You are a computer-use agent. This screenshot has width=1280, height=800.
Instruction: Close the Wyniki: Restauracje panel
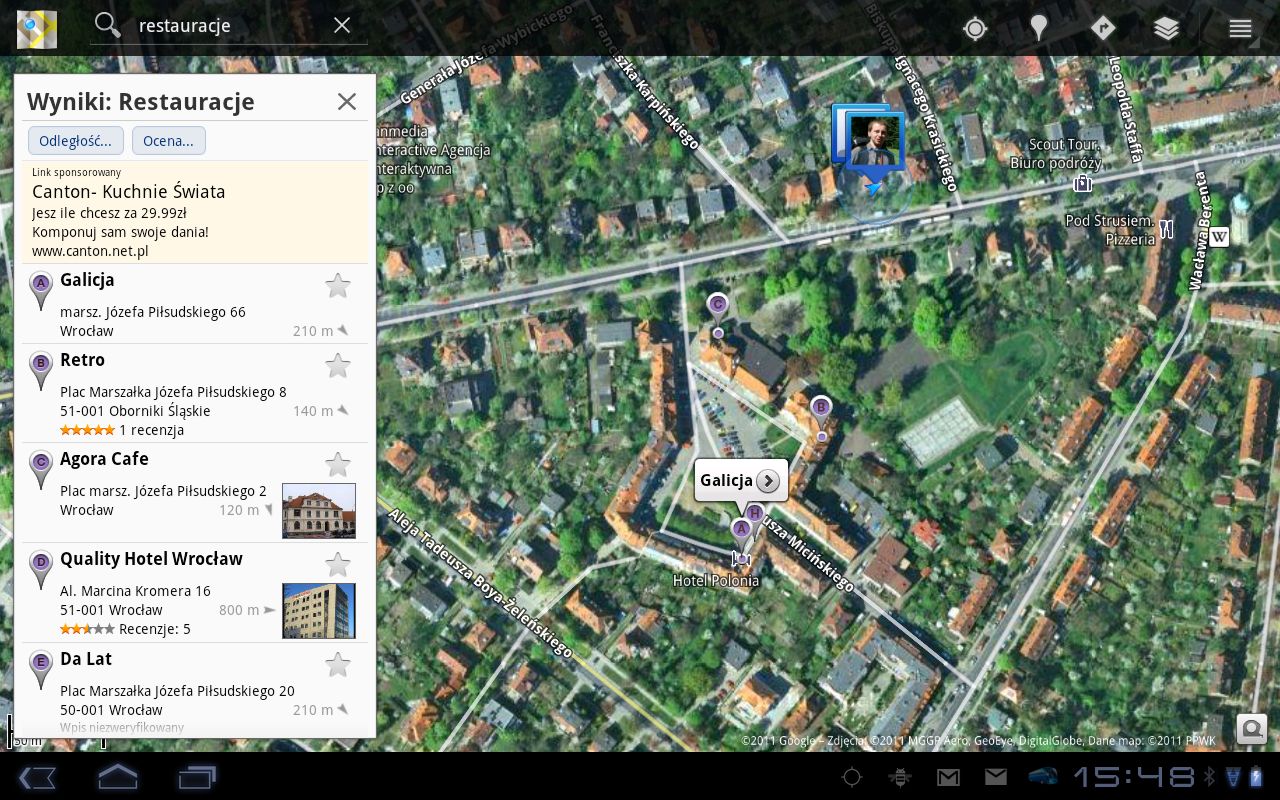(346, 101)
